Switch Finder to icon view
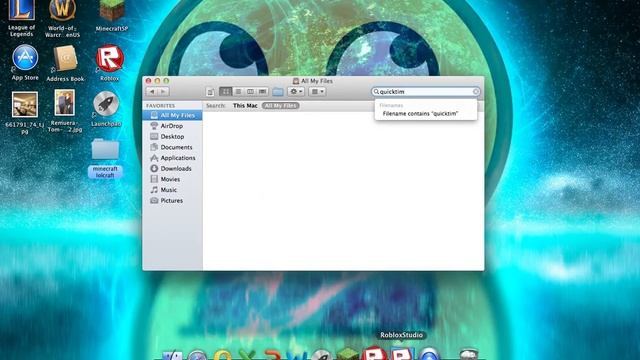The image size is (640, 360). pyautogui.click(x=226, y=91)
